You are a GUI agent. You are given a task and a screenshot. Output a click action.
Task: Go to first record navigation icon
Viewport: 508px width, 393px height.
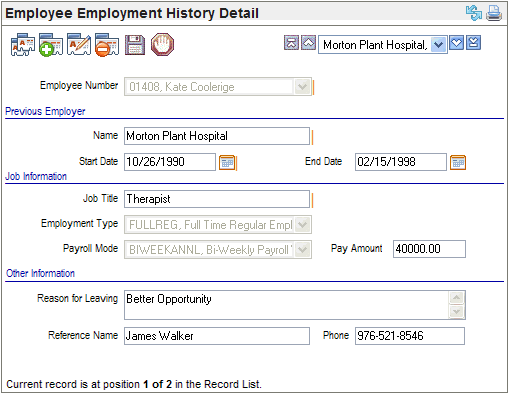tap(291, 43)
